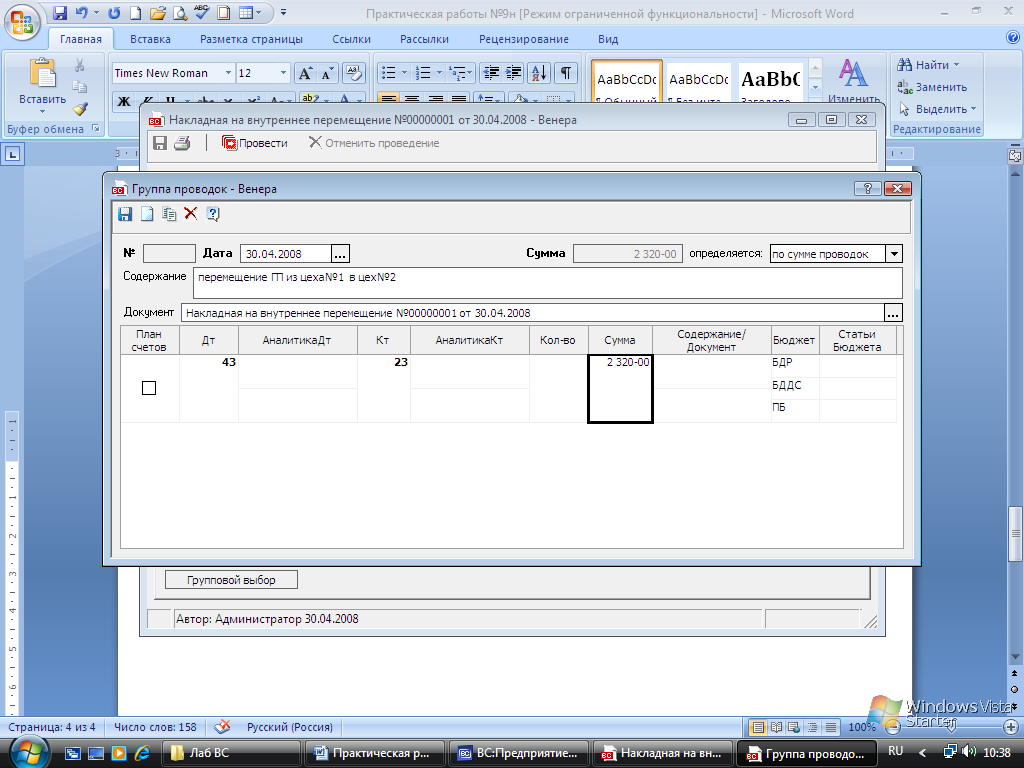
Task: Cut selection with scissors icon
Action: point(80,65)
